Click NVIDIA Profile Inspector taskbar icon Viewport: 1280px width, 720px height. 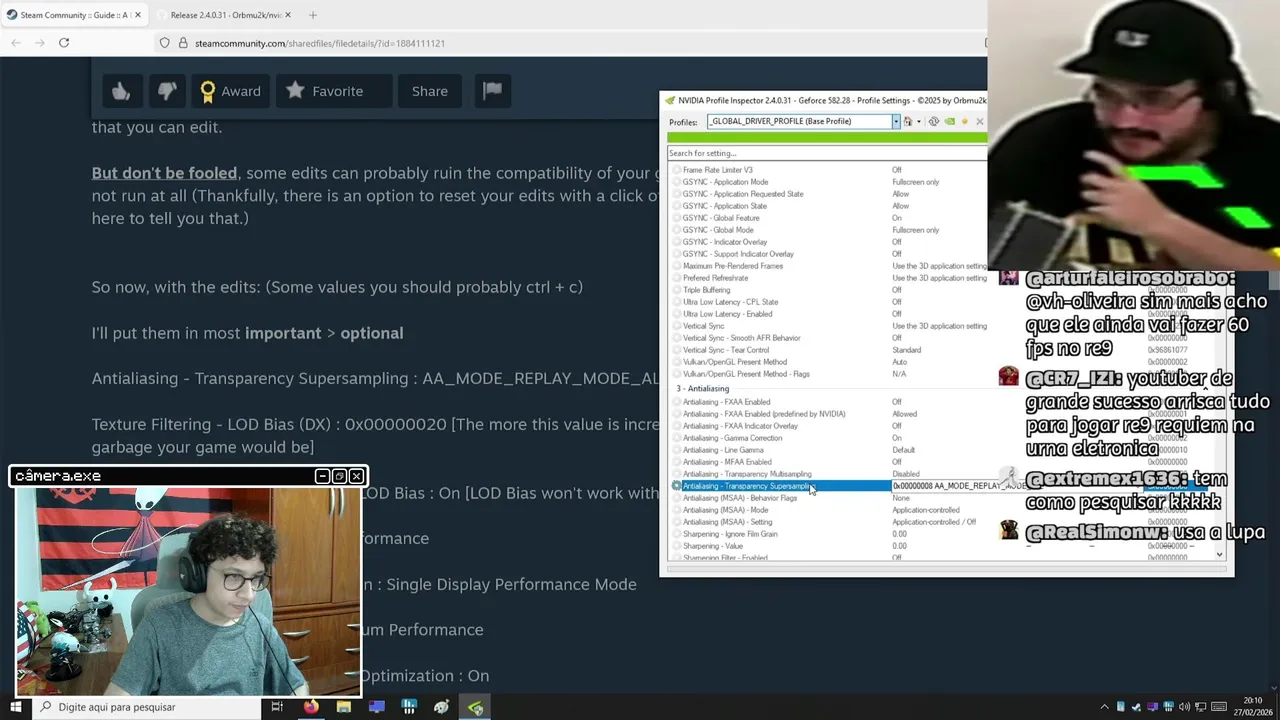475,707
